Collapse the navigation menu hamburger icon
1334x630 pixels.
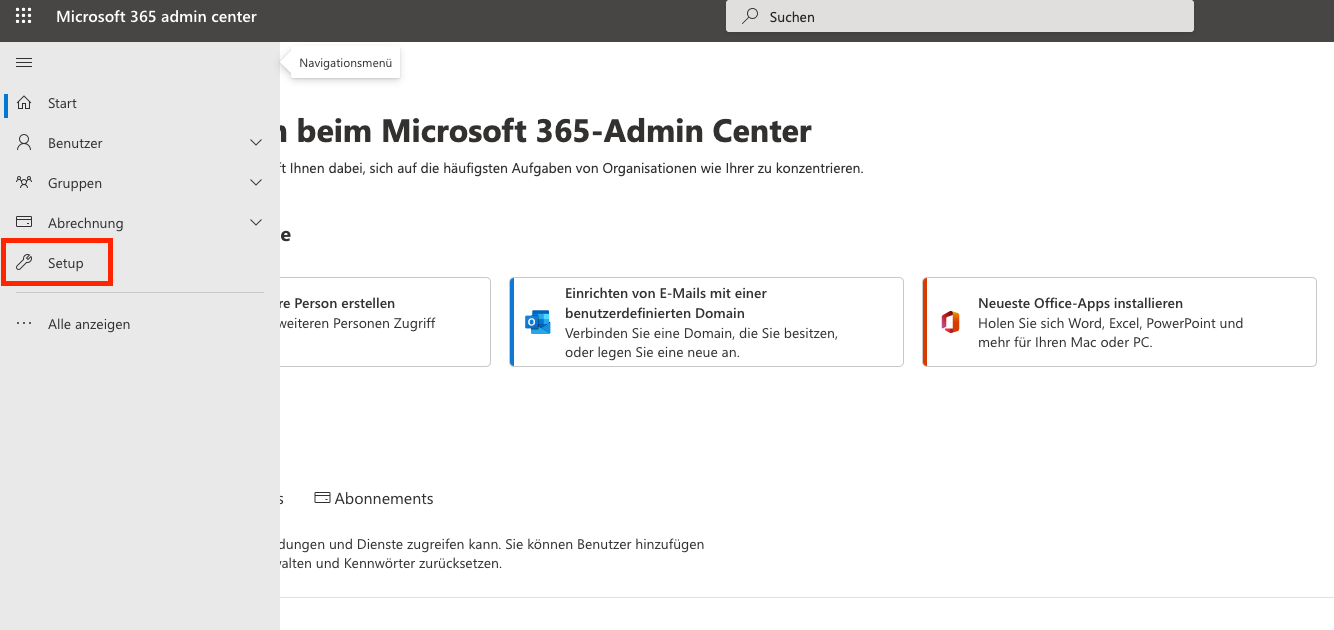click(x=24, y=63)
